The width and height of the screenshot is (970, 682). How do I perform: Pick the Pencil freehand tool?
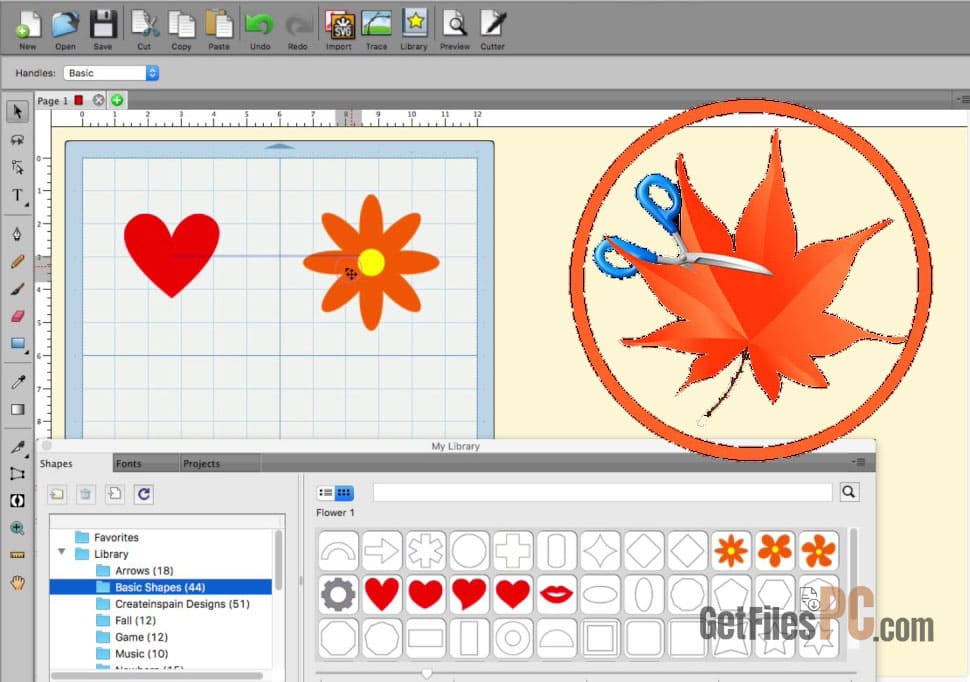tap(17, 262)
